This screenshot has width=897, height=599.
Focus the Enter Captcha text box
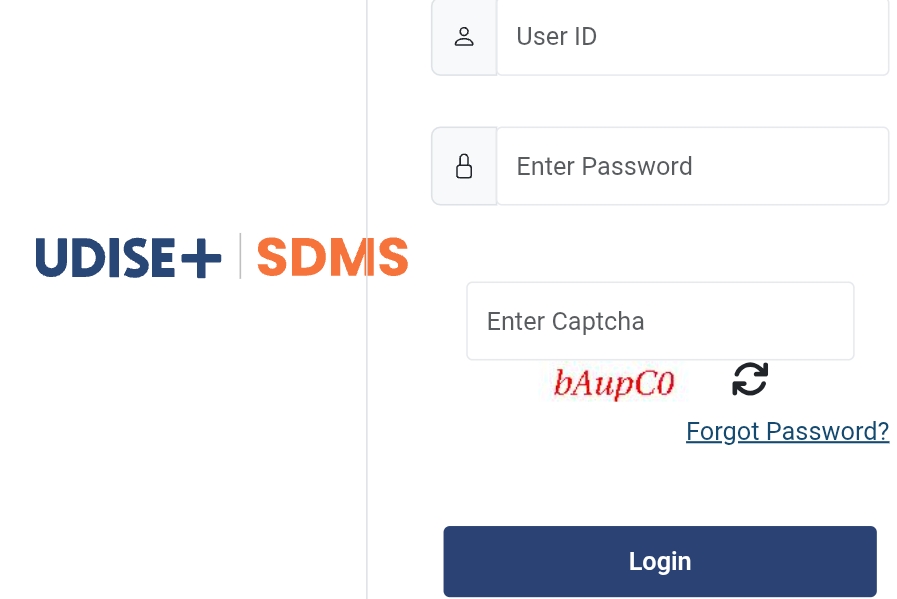click(660, 321)
